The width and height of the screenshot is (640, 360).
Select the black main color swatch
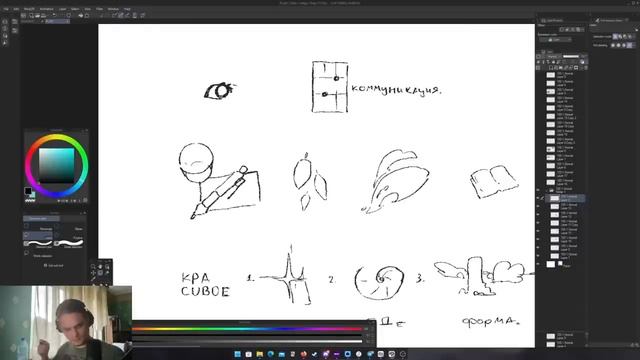(x=28, y=191)
